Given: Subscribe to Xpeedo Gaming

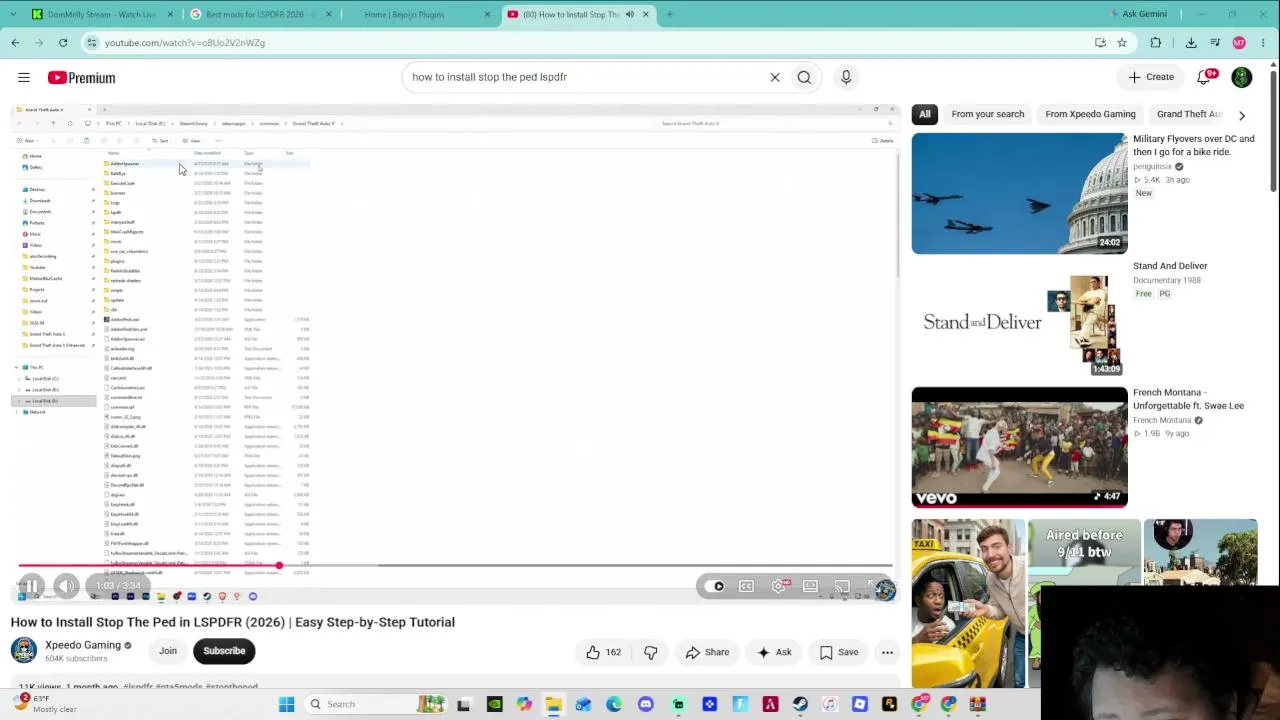Looking at the screenshot, I should [x=224, y=651].
